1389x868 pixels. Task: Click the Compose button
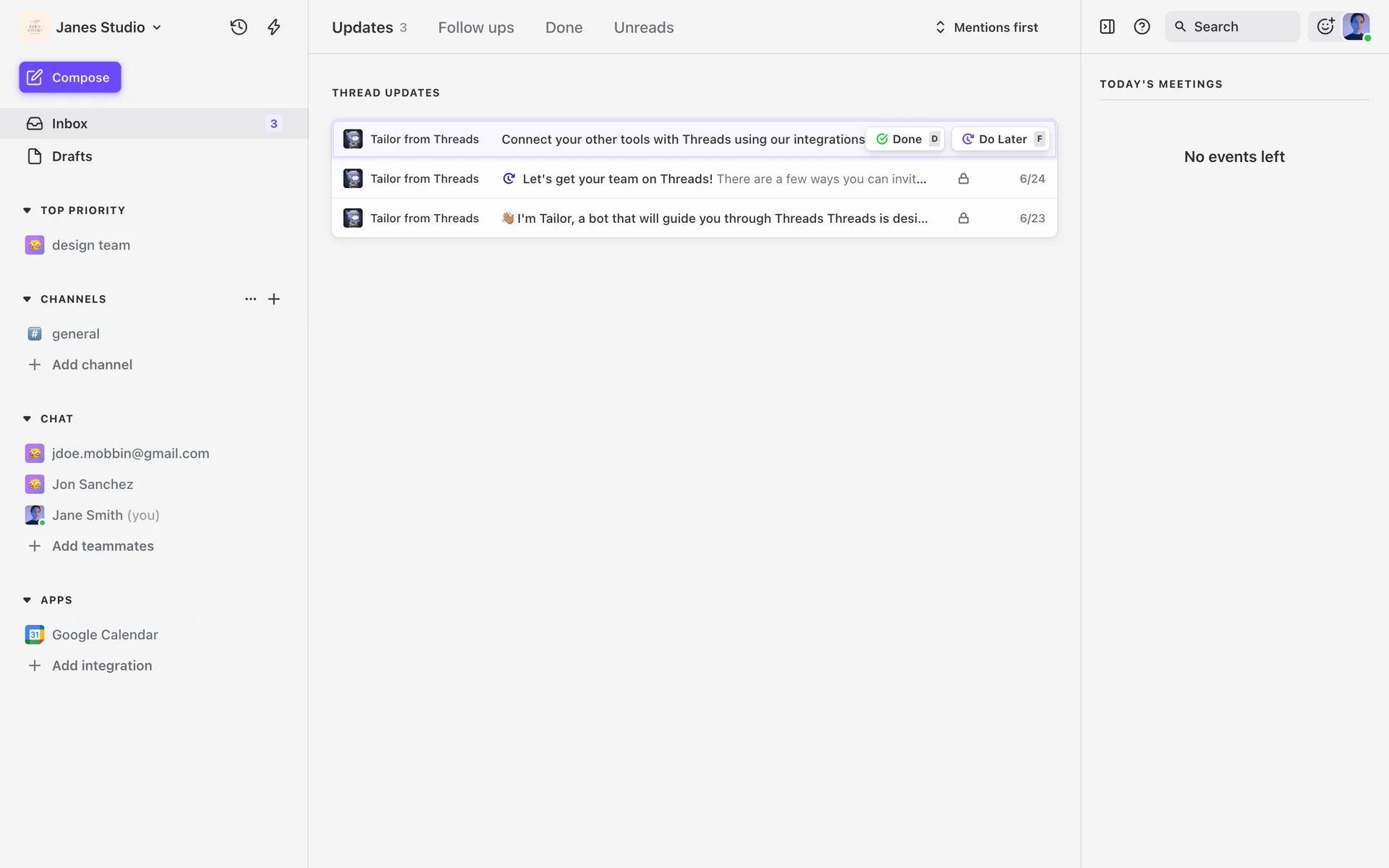[x=70, y=77]
